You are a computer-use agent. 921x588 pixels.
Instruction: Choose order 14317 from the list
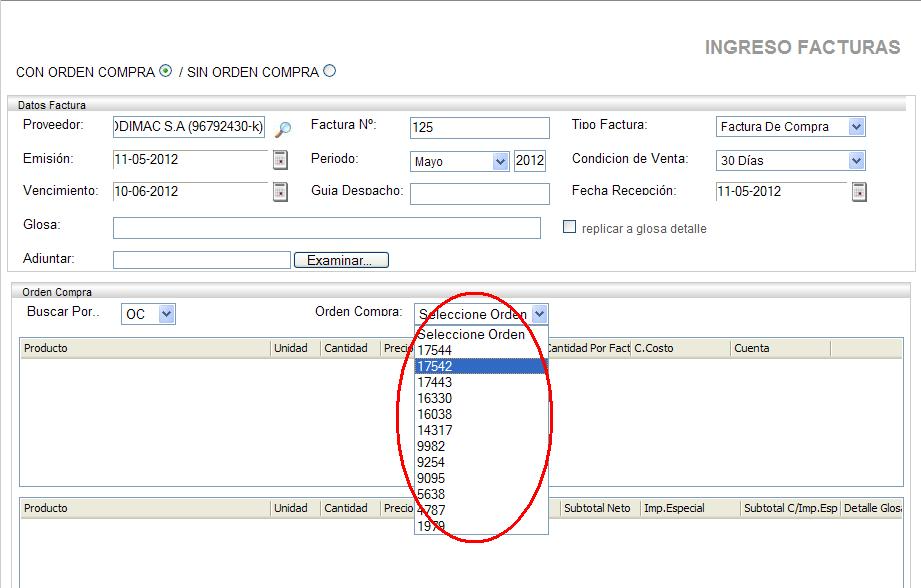[x=481, y=430]
